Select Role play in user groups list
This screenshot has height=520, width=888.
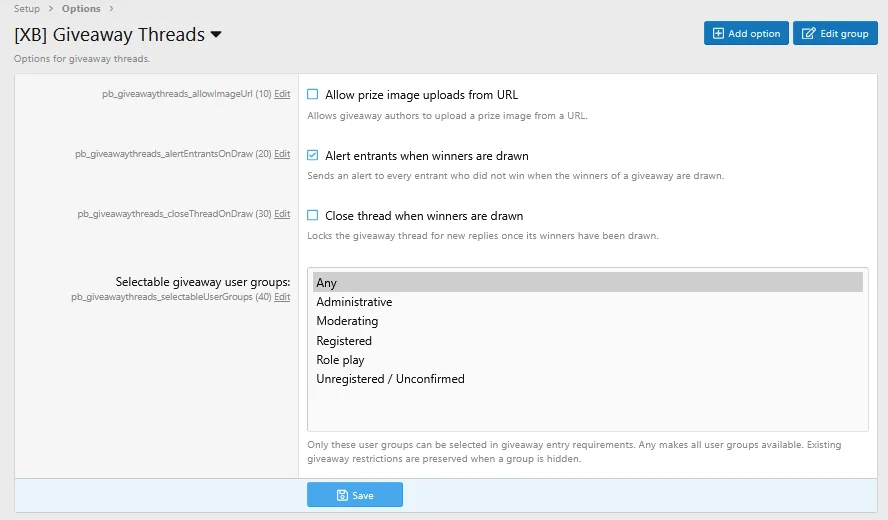[x=588, y=360]
